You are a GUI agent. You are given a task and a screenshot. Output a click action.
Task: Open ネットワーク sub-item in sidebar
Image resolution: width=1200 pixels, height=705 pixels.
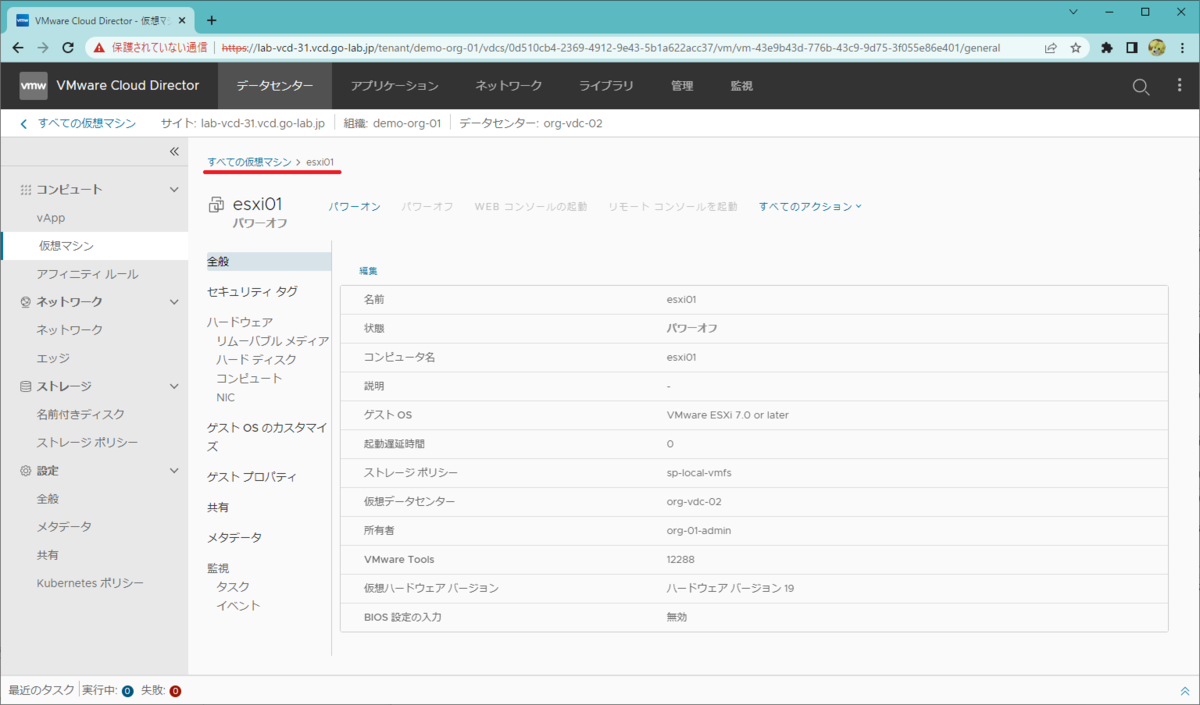pos(70,330)
